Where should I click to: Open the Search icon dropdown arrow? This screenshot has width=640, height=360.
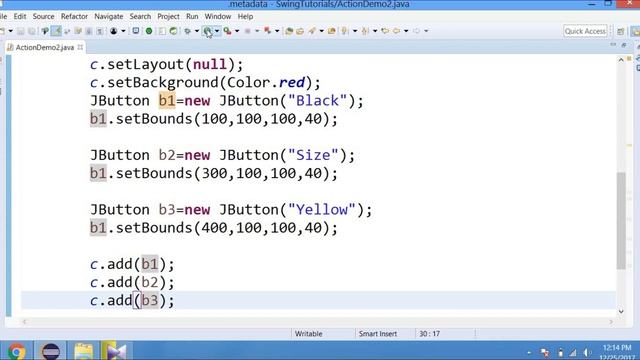321,31
